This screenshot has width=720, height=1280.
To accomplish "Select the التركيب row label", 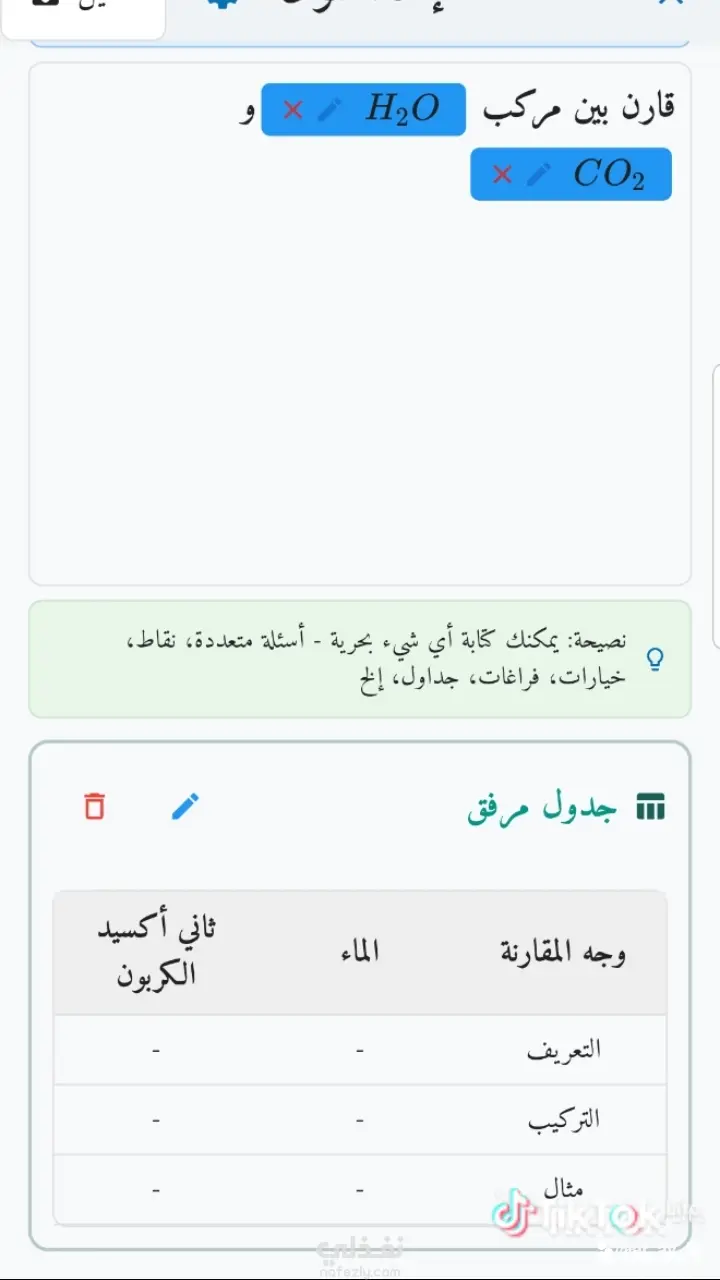I will coord(564,1120).
